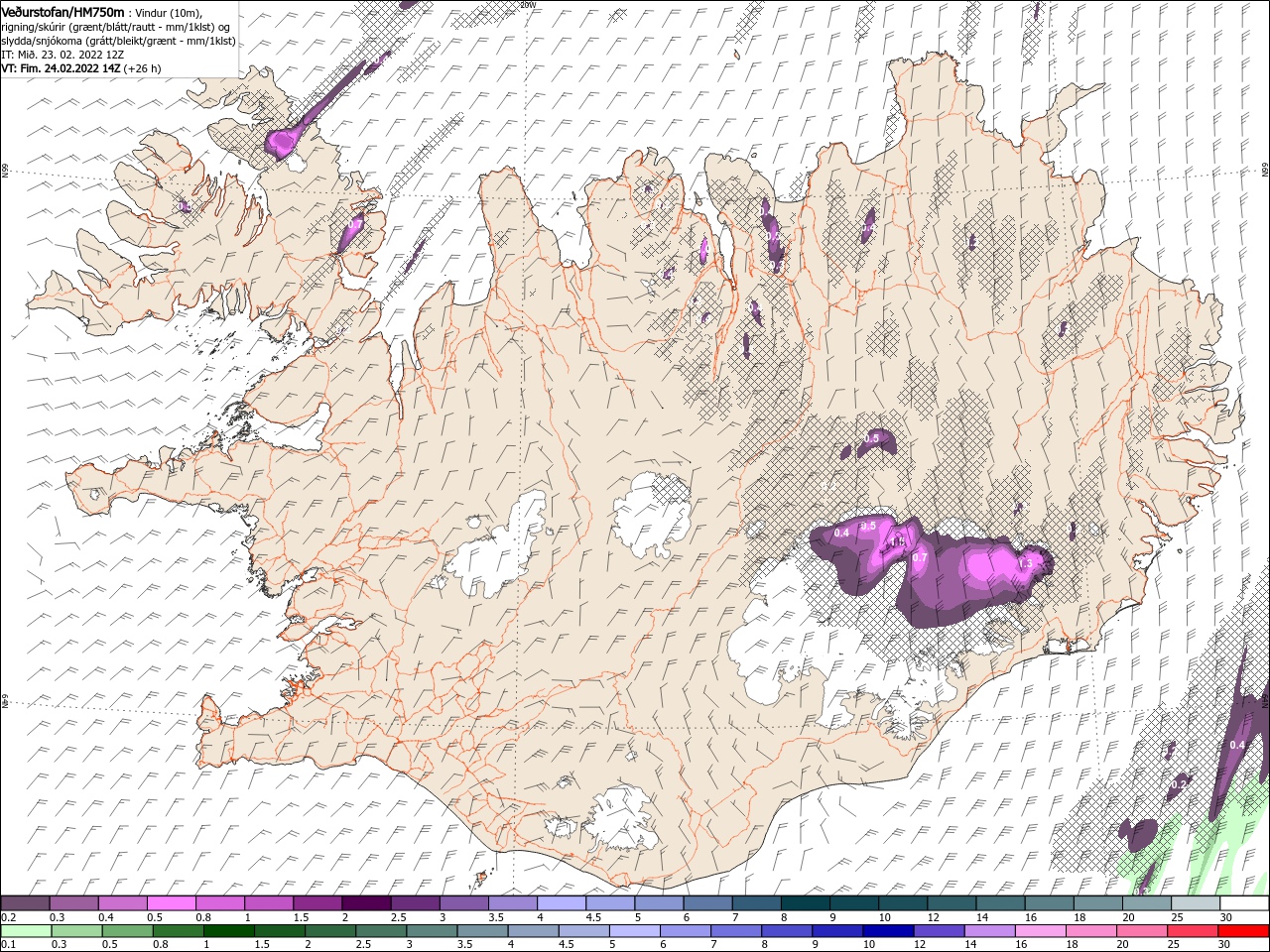Select the darkest purple 2 swatch, upper legend

pos(366,903)
